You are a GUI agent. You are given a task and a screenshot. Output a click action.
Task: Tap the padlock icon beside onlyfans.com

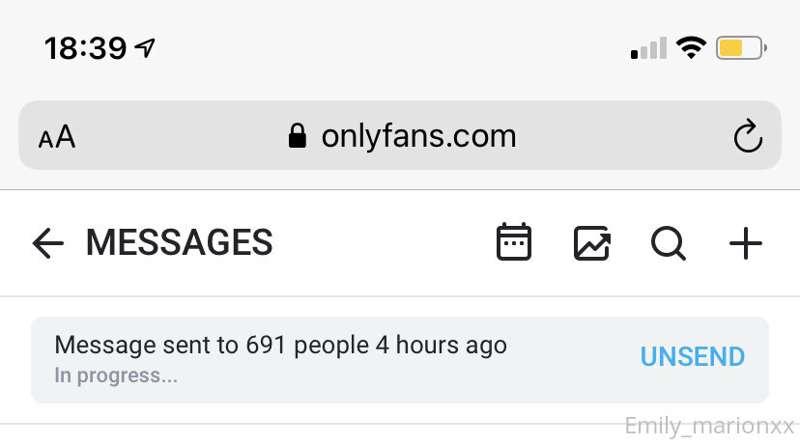point(297,136)
